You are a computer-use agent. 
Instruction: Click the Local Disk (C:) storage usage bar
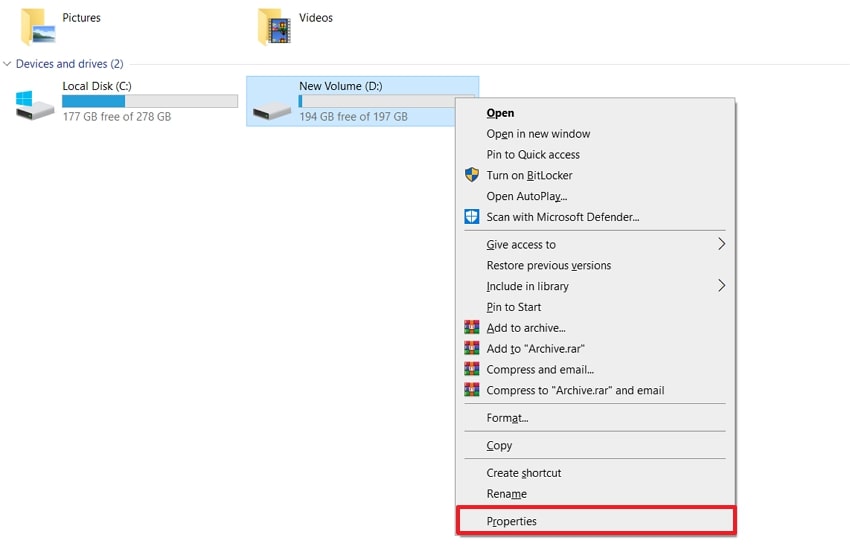(150, 101)
